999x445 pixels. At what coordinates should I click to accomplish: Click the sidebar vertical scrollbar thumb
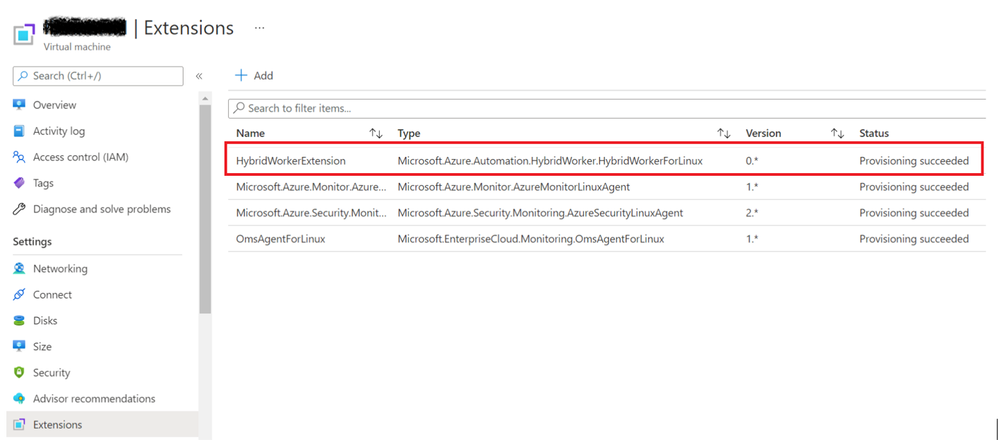(205, 209)
